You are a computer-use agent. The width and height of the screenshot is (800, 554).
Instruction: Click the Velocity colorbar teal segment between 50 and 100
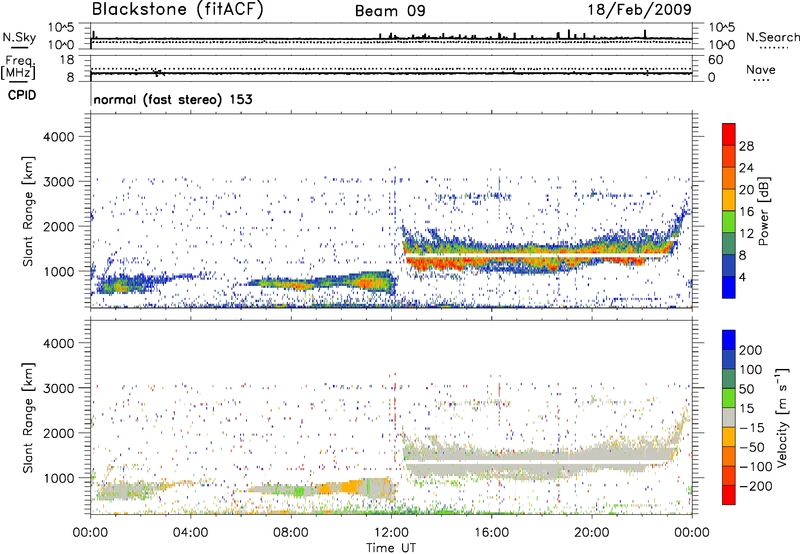(729, 379)
